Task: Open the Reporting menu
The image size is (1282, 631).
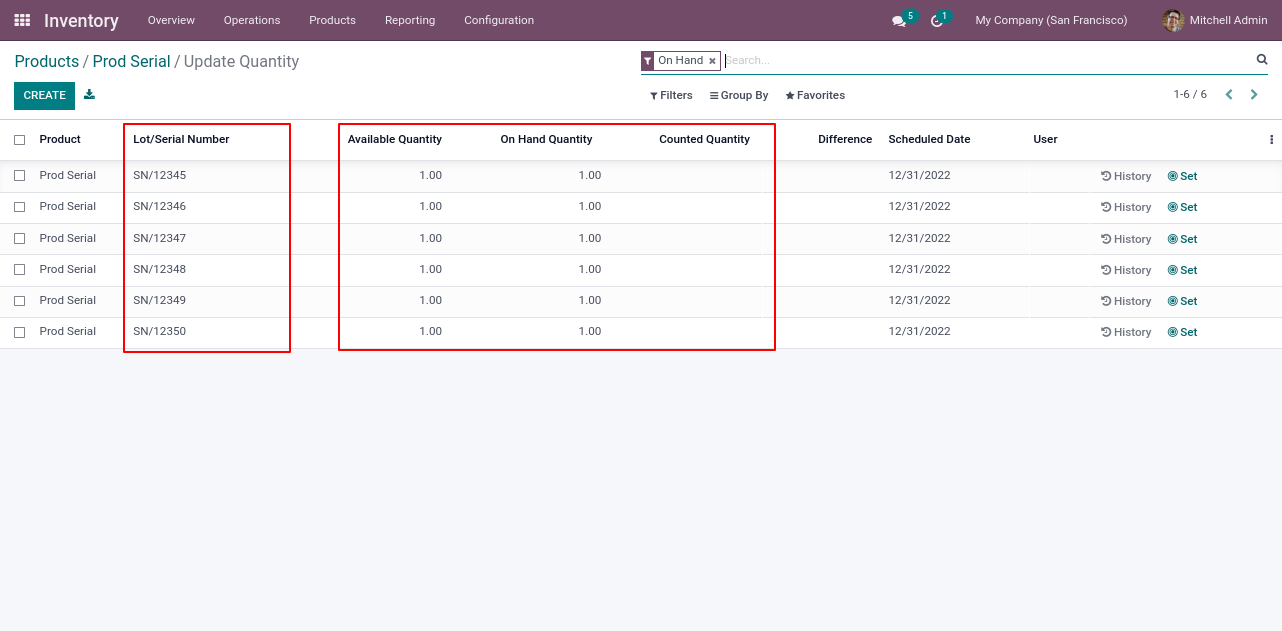Action: tap(410, 20)
